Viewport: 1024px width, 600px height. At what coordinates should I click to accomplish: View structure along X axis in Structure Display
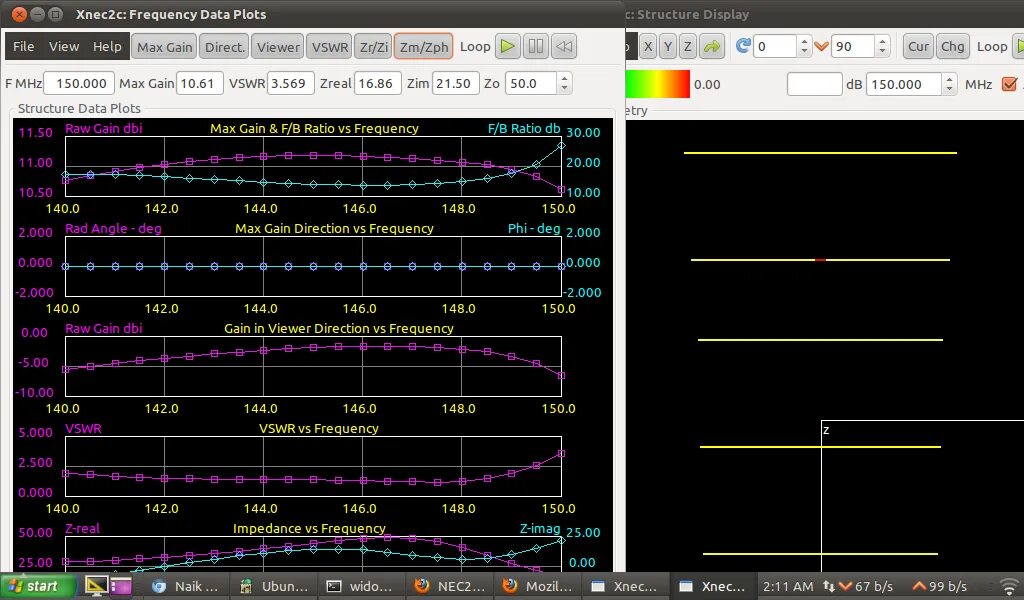click(x=648, y=46)
